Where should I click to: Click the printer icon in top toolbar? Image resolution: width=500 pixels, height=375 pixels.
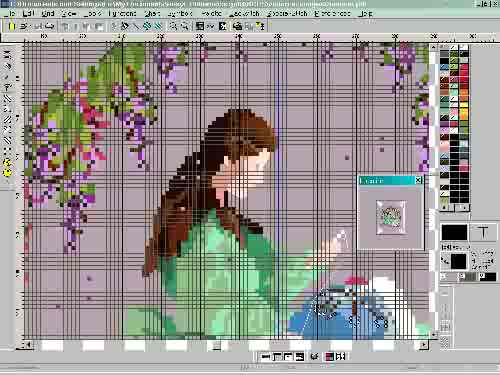point(237,26)
